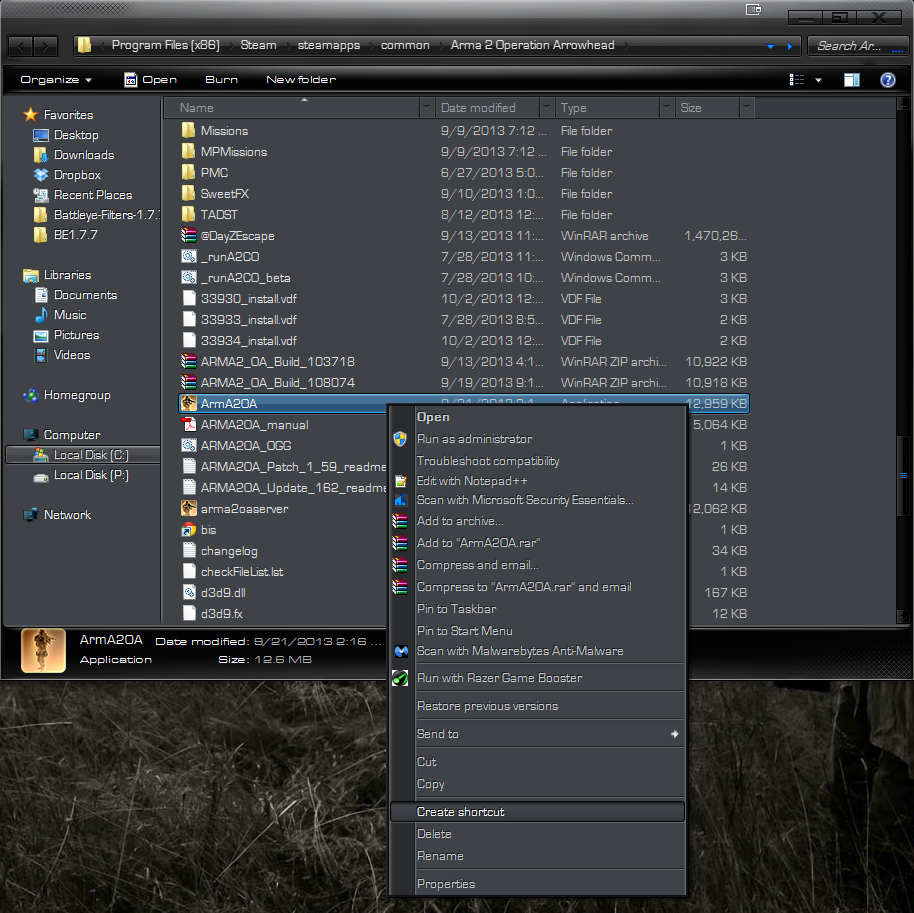This screenshot has height=913, width=914.
Task: Click the Homegroup icon in sidebar
Action: tap(31, 395)
